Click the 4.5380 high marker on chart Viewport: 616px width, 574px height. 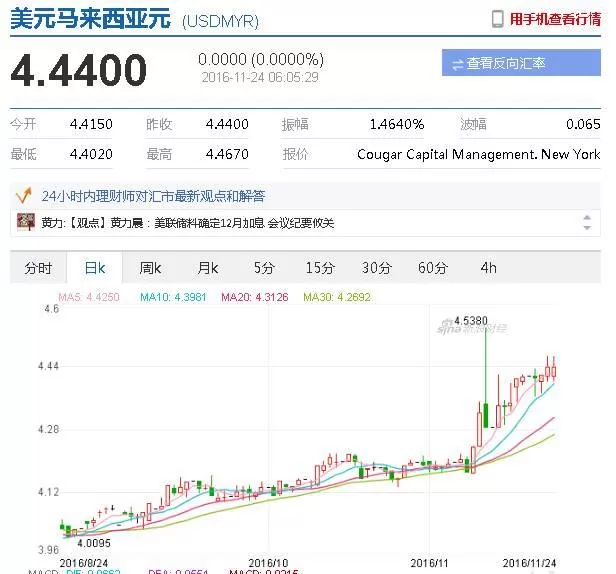coord(471,321)
